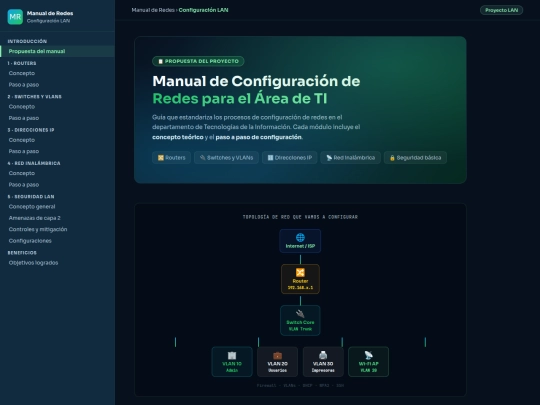This screenshot has width=540, height=405.
Task: Select the Switches y VLANs chip
Action: pyautogui.click(x=226, y=158)
